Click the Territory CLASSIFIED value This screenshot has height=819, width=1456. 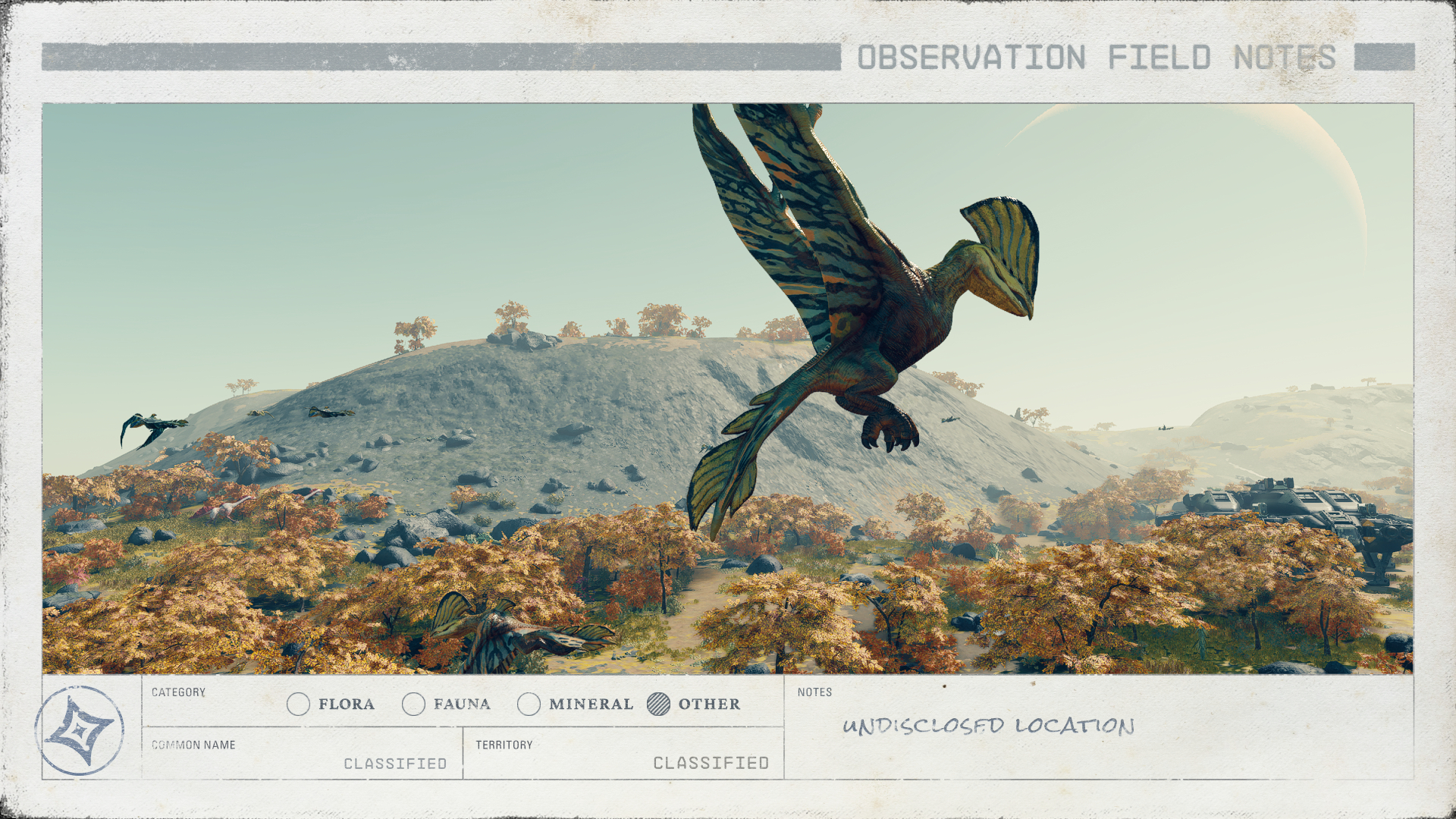coord(711,763)
